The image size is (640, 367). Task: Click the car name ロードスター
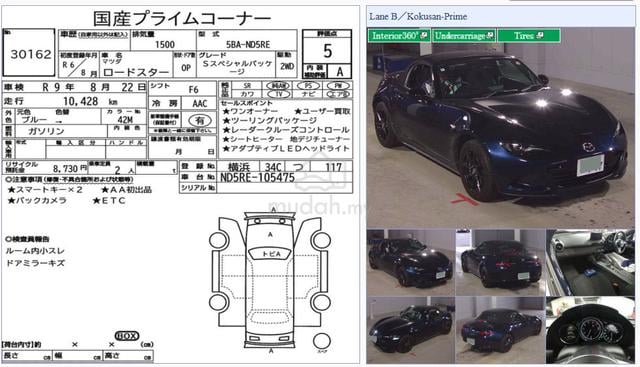click(x=136, y=72)
